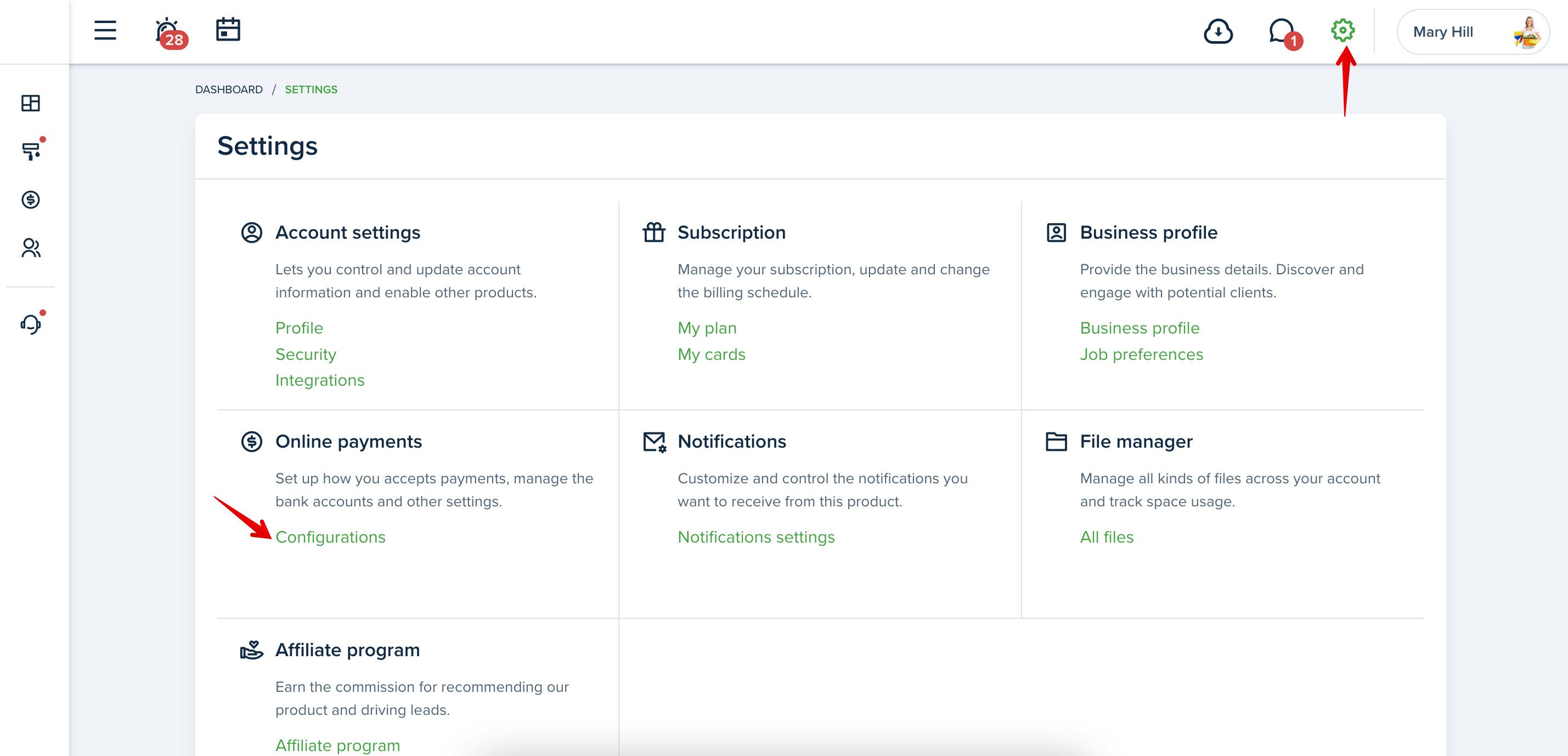Open the dollar payments sidebar icon
The height and width of the screenshot is (756, 1568).
point(30,199)
